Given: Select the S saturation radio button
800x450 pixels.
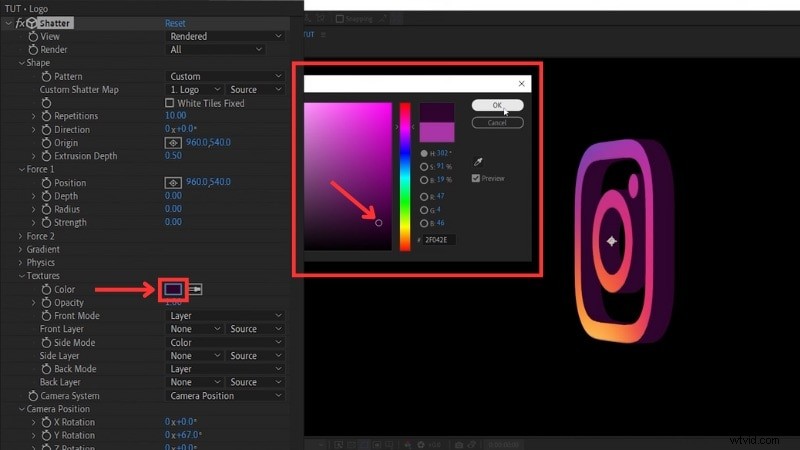Looking at the screenshot, I should (424, 167).
